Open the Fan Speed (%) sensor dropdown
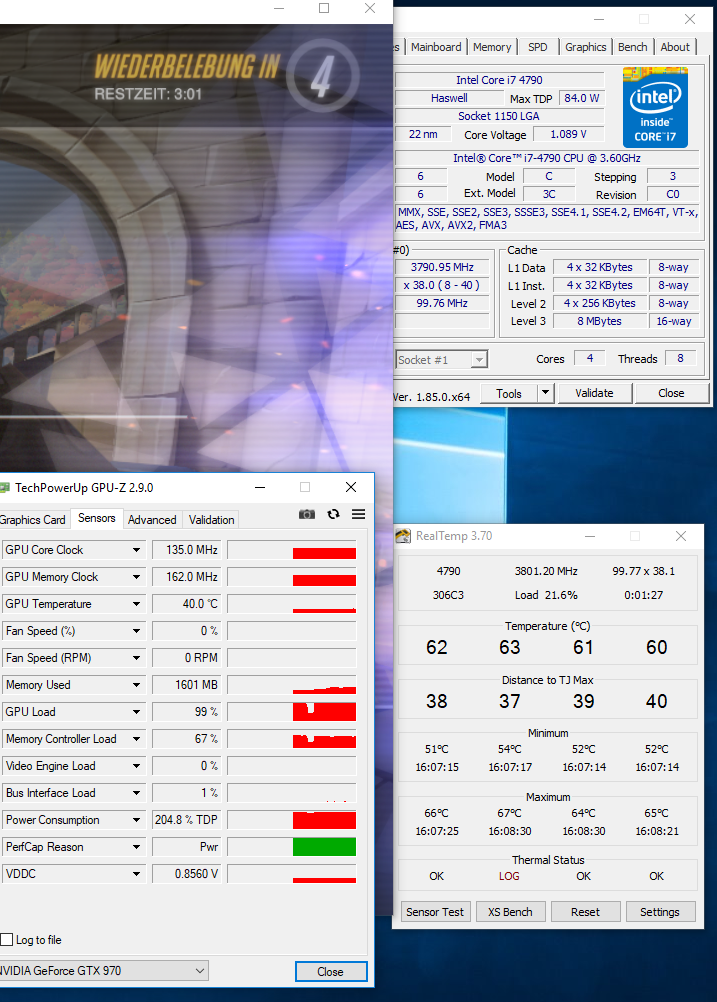Screen dimensions: 717x1002 click(x=136, y=631)
